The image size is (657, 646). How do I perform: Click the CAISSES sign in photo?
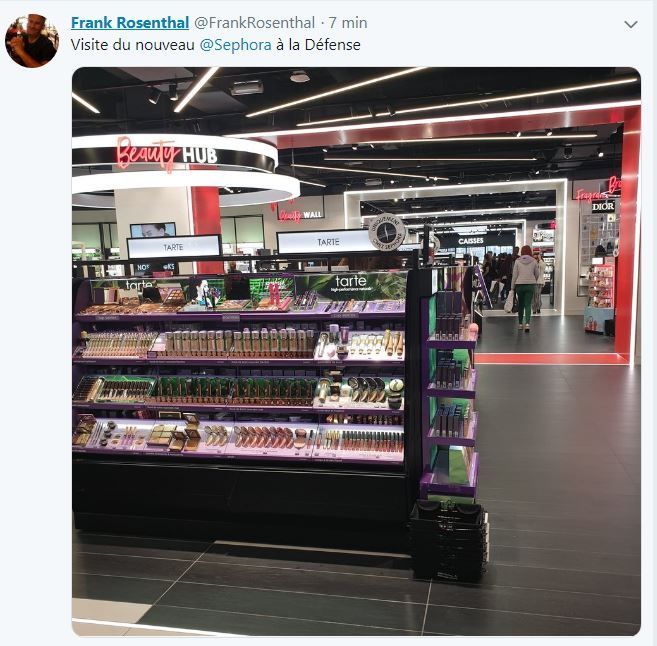pyautogui.click(x=471, y=241)
